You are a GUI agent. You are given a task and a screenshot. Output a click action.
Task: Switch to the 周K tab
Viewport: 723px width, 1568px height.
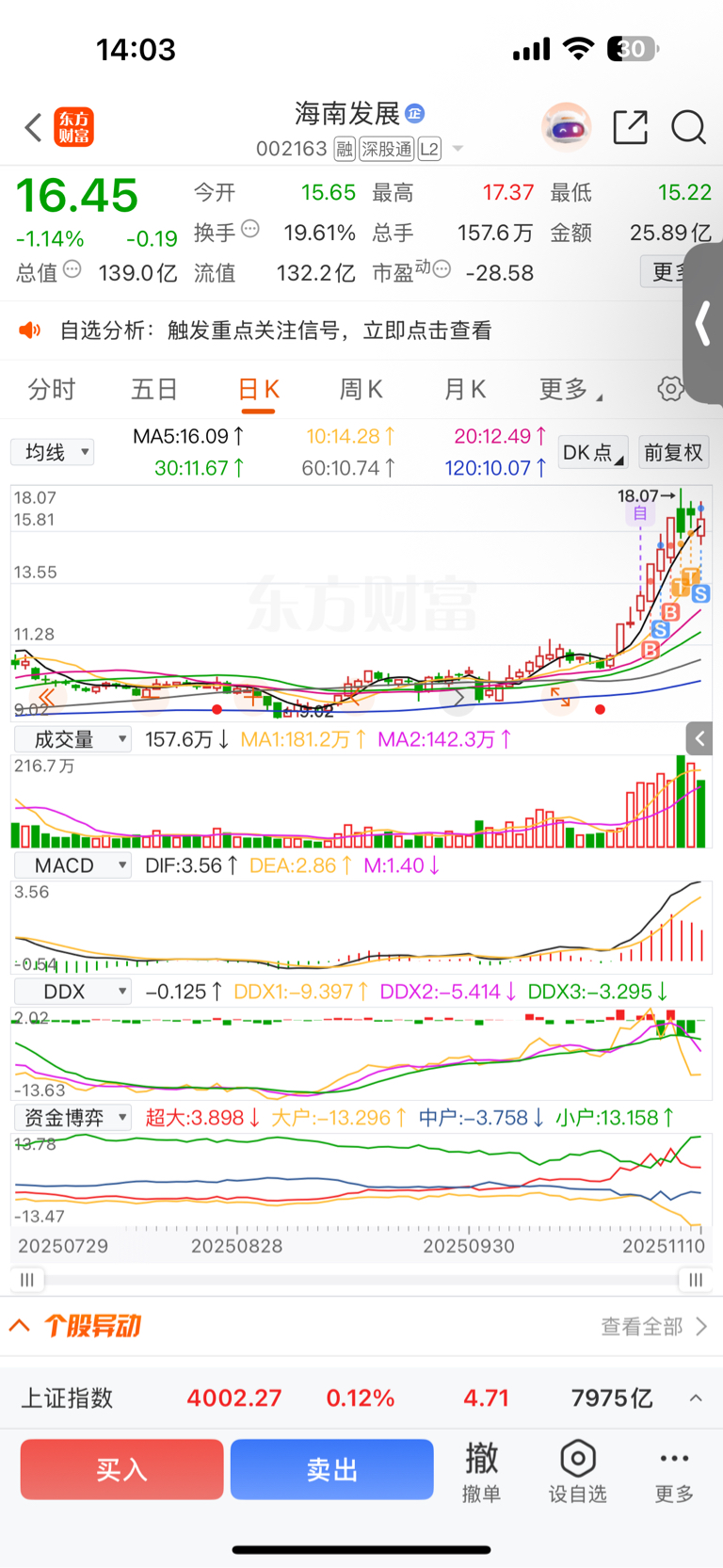pos(361,389)
